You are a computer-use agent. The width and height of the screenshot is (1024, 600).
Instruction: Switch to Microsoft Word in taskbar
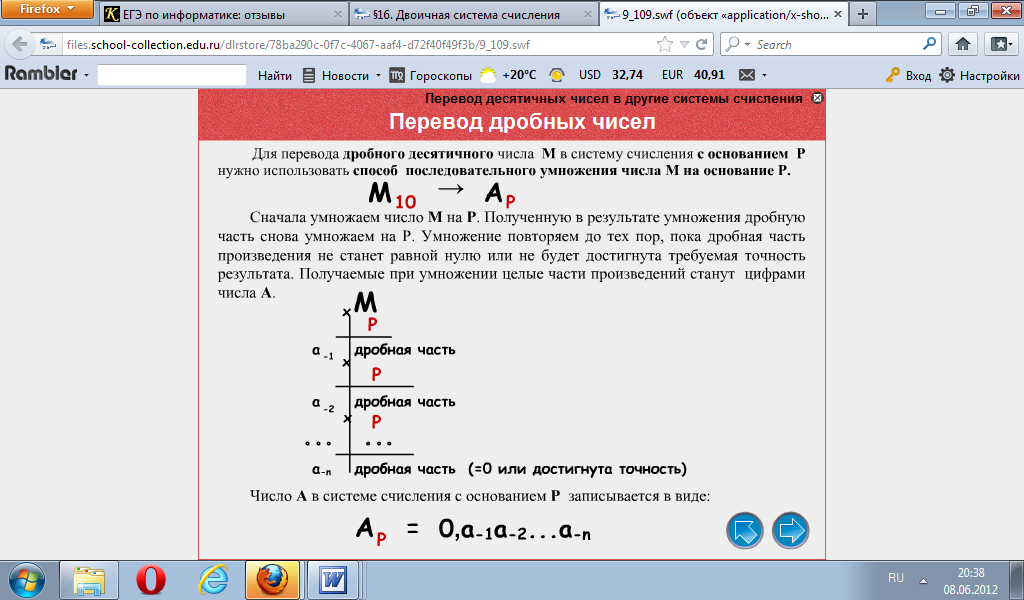(x=334, y=580)
